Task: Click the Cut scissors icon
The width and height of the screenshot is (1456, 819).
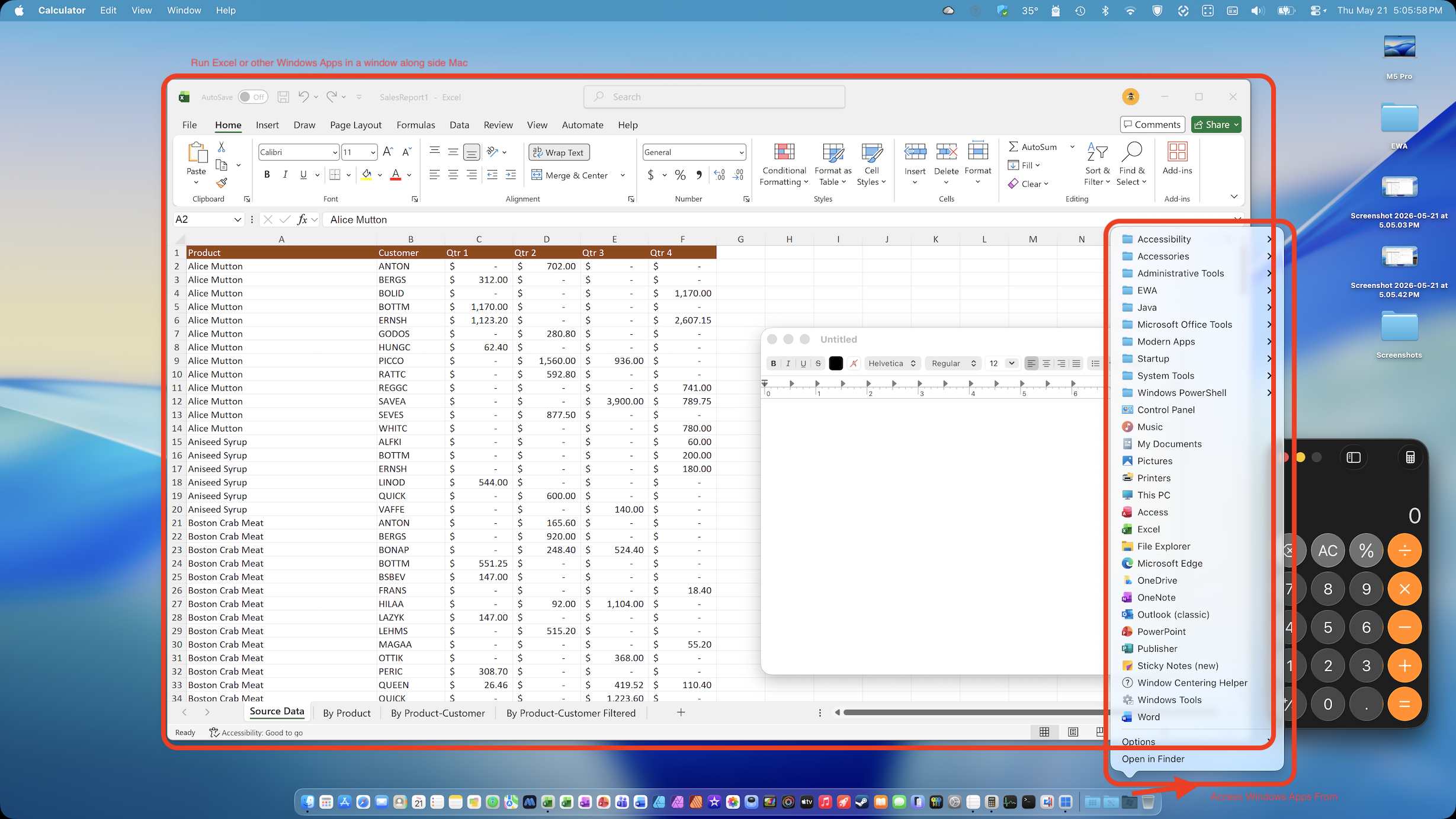Action: click(222, 147)
